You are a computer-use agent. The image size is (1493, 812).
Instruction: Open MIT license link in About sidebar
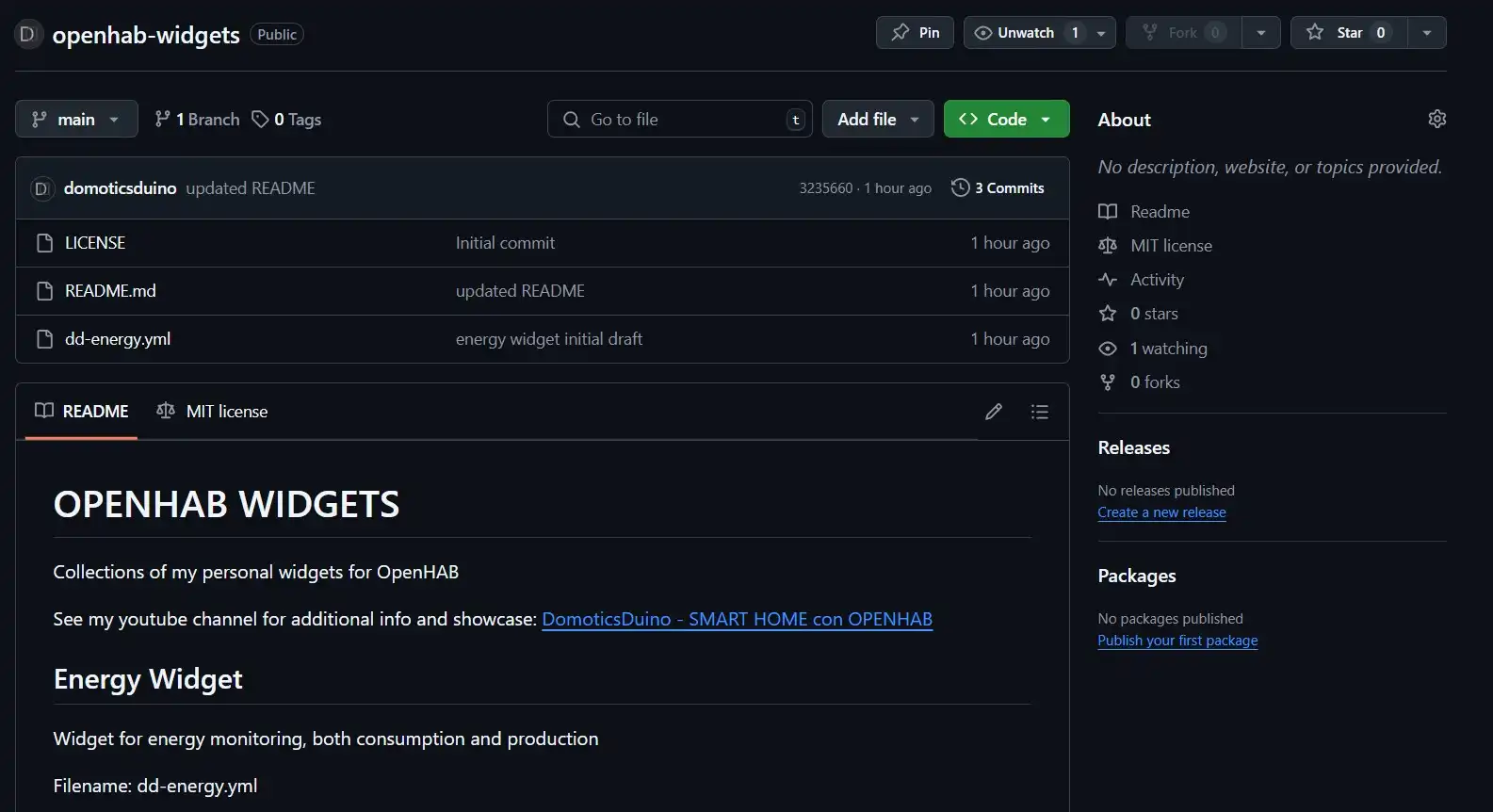pos(1171,246)
